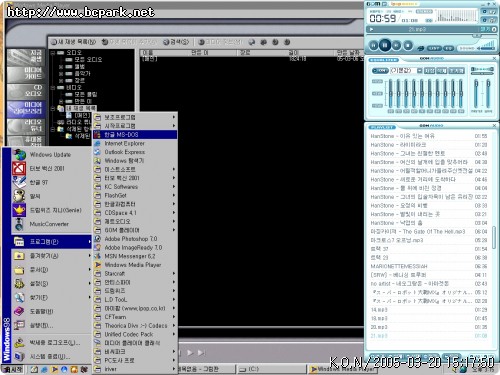This screenshot has width=500, height=375.
Task: Click Internet Explorer quick launch icon
Action: tap(44, 369)
